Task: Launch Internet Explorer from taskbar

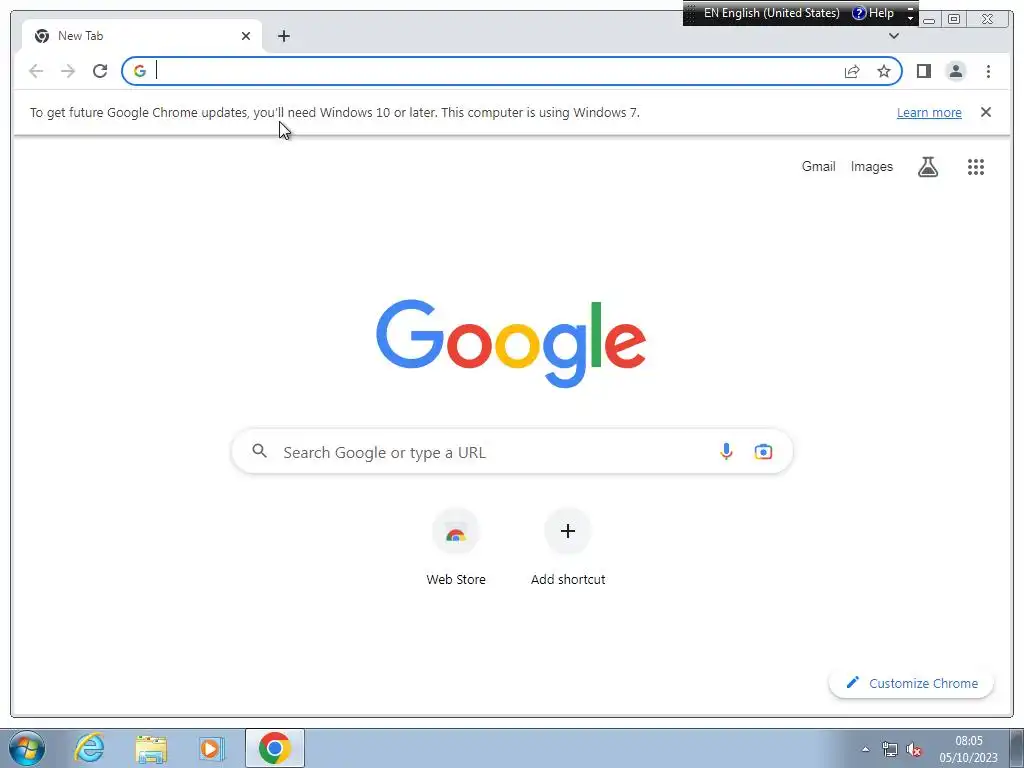Action: point(89,748)
